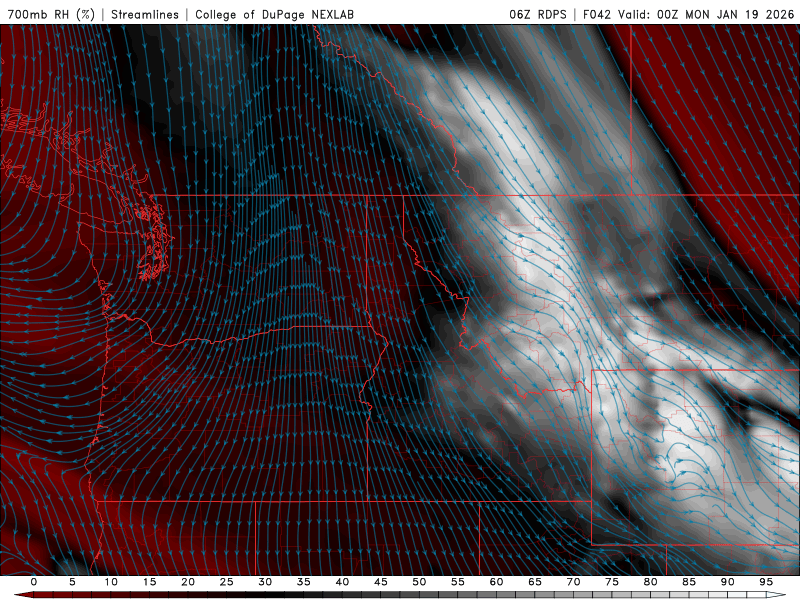Click the color scale label '25'
This screenshot has height=600, width=800.
[227, 582]
